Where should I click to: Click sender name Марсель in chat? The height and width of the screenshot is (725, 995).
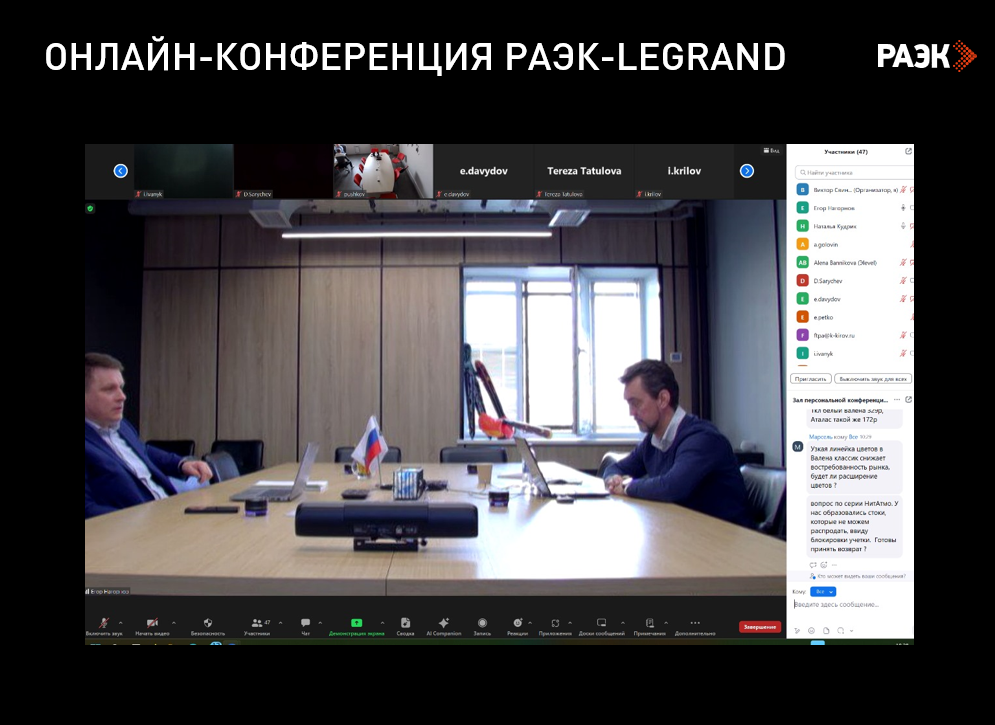coord(819,437)
